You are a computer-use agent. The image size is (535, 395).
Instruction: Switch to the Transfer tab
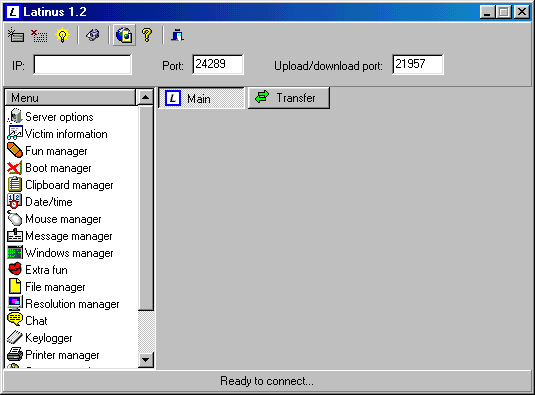pyautogui.click(x=289, y=98)
